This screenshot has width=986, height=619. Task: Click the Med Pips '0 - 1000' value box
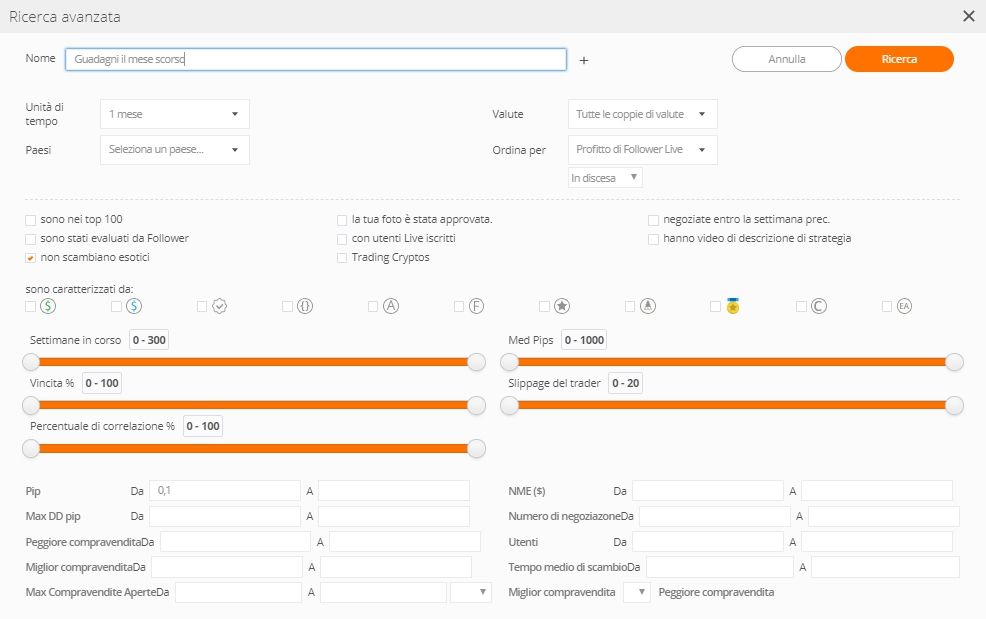click(584, 340)
